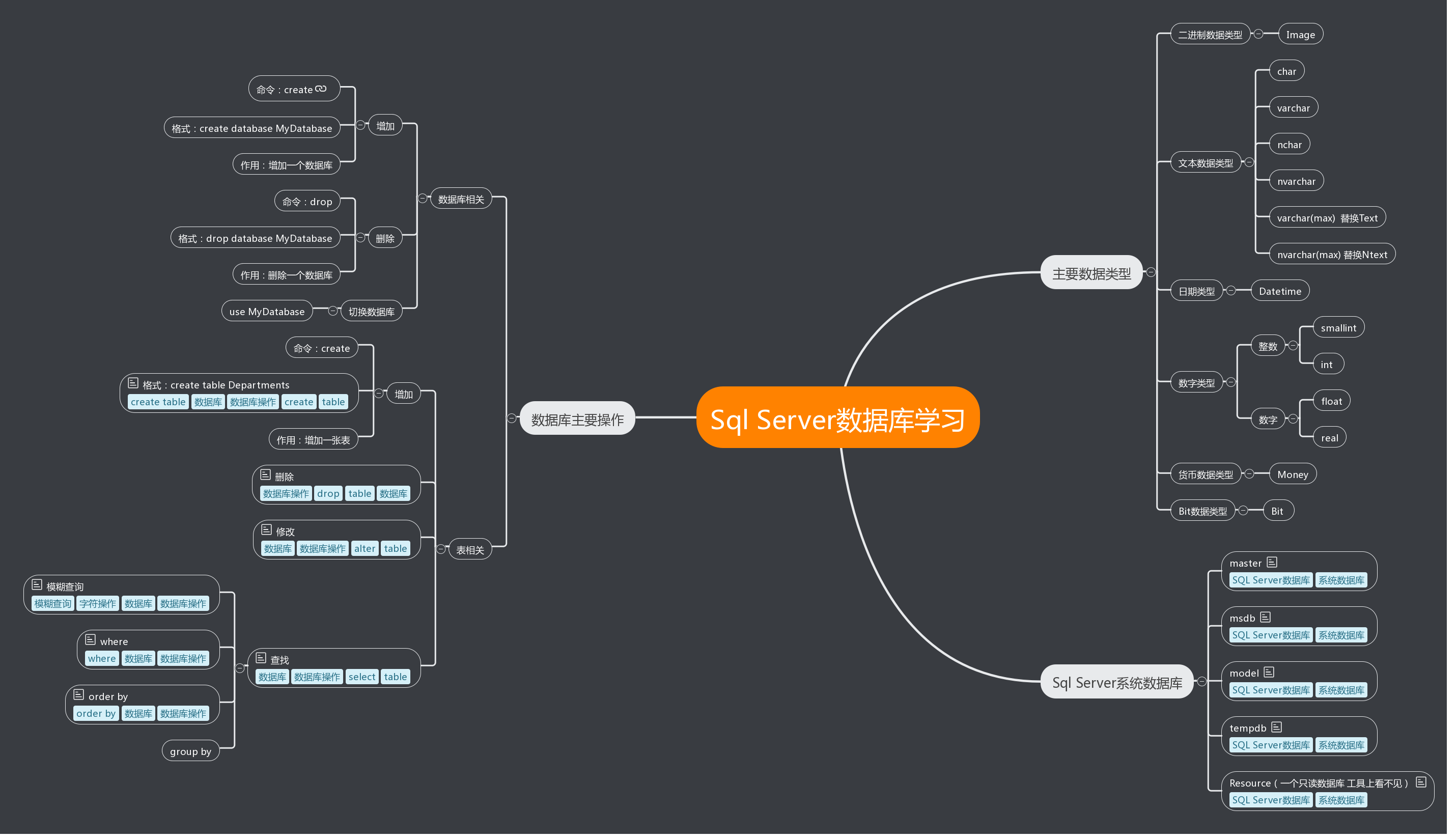Click the note icon beside order by

[79, 695]
